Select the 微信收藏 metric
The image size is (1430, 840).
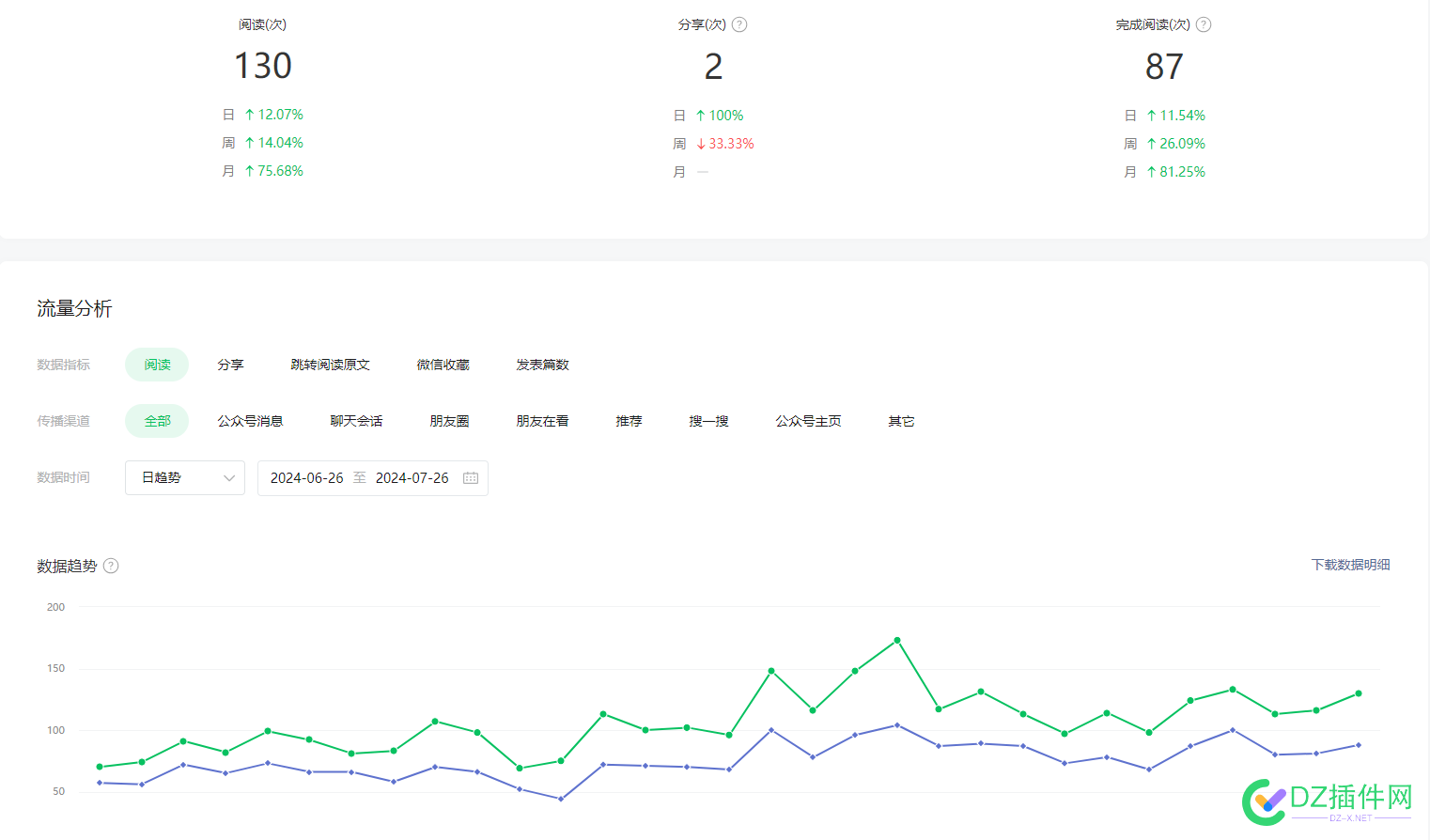443,365
